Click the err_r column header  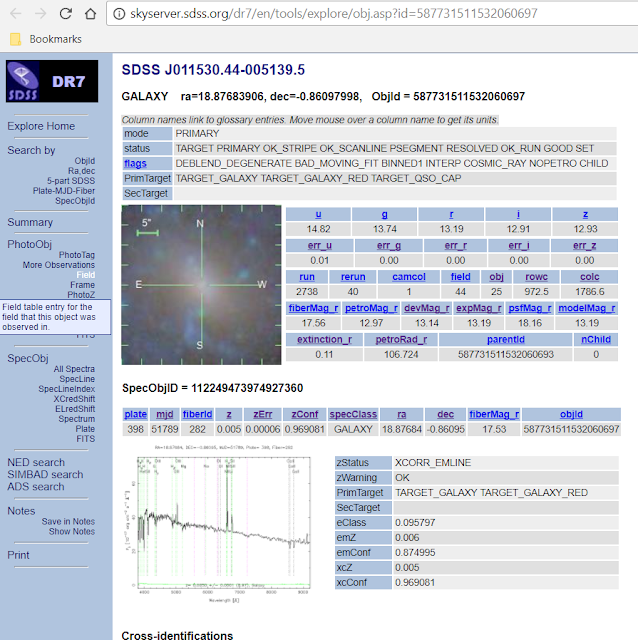coord(456,245)
